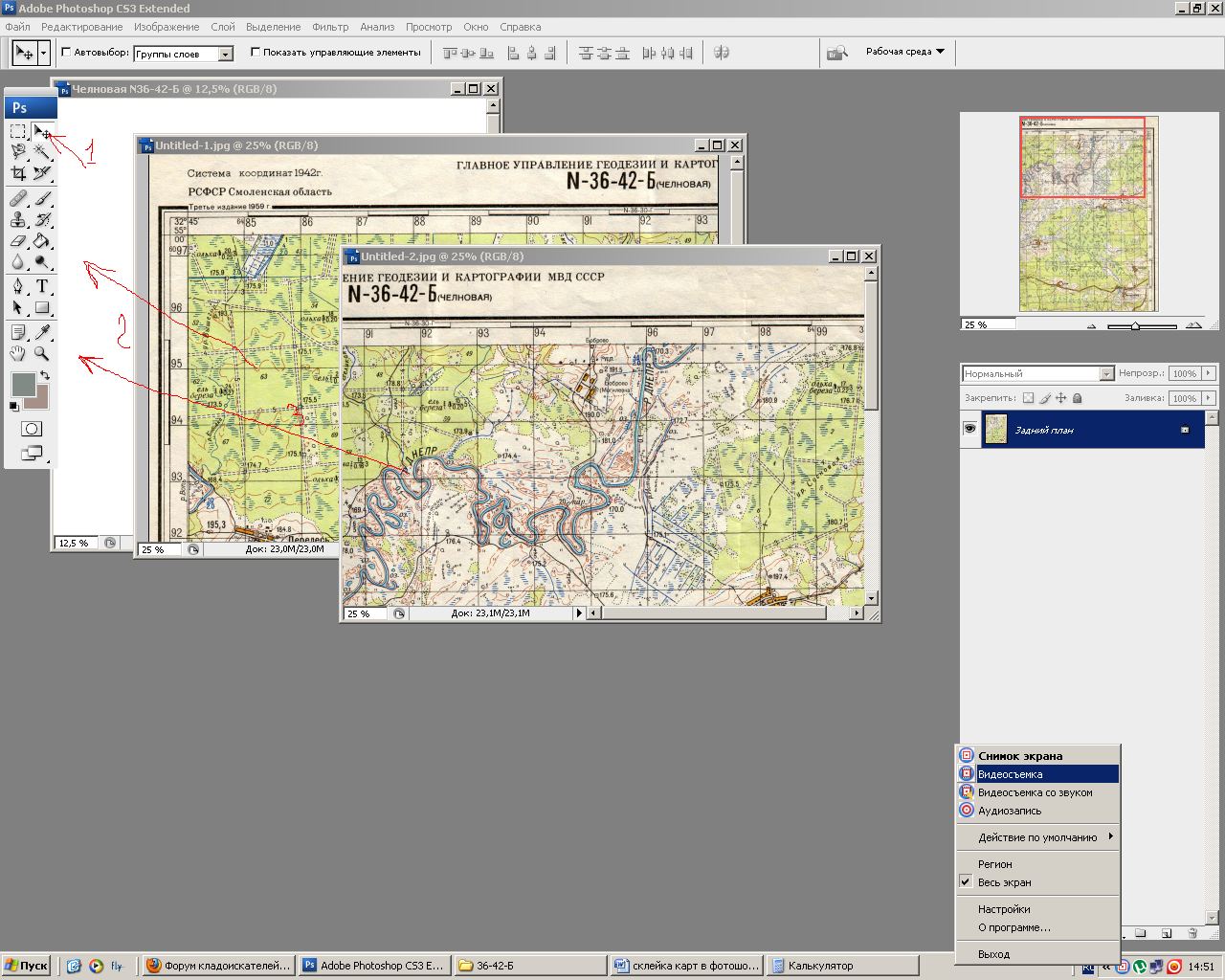Select the Move tool in the toolbox
Screen dimensions: 1225x980
pyautogui.click(x=42, y=131)
